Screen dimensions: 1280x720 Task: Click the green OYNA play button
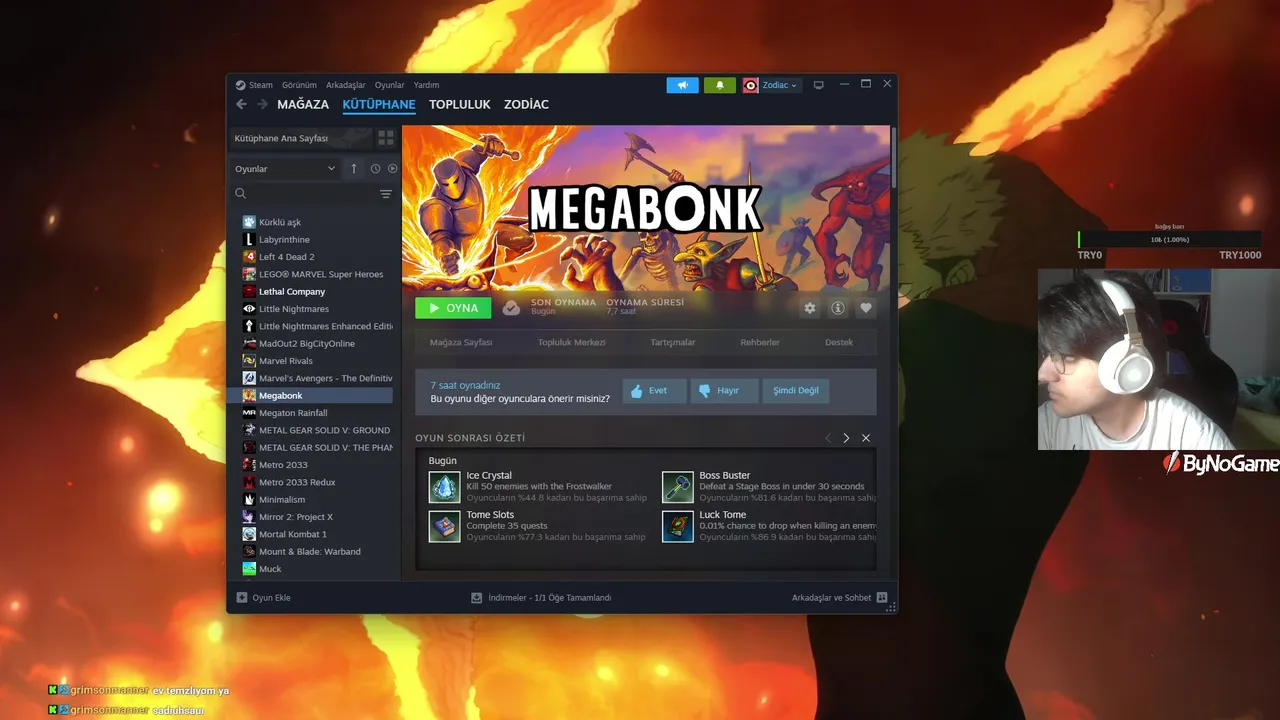pyautogui.click(x=453, y=308)
